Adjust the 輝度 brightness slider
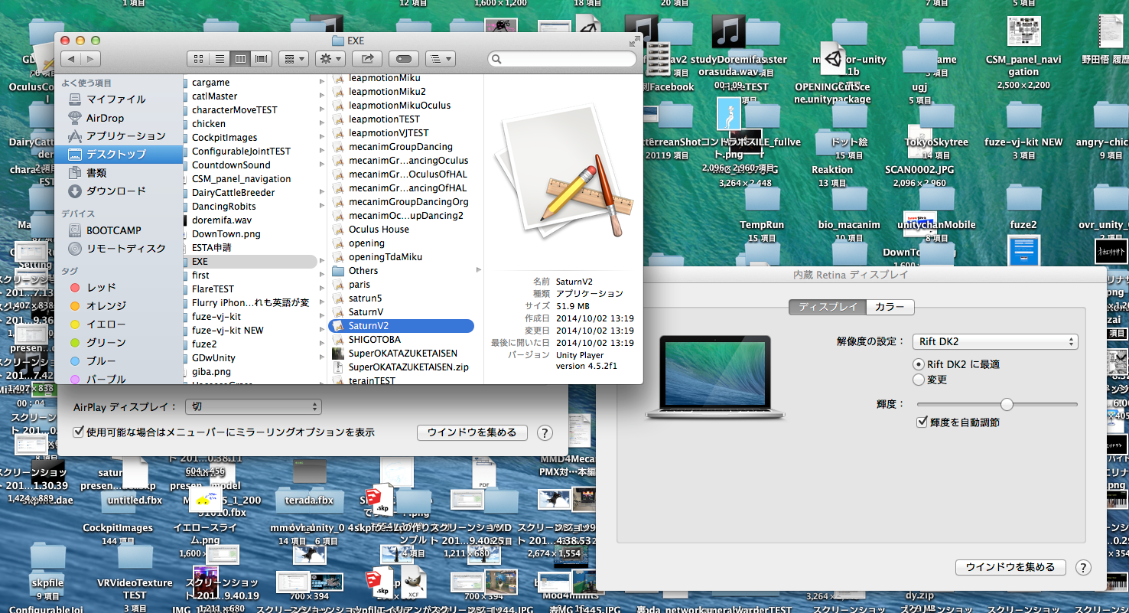Screen dimensions: 1129x613 [x=1005, y=404]
